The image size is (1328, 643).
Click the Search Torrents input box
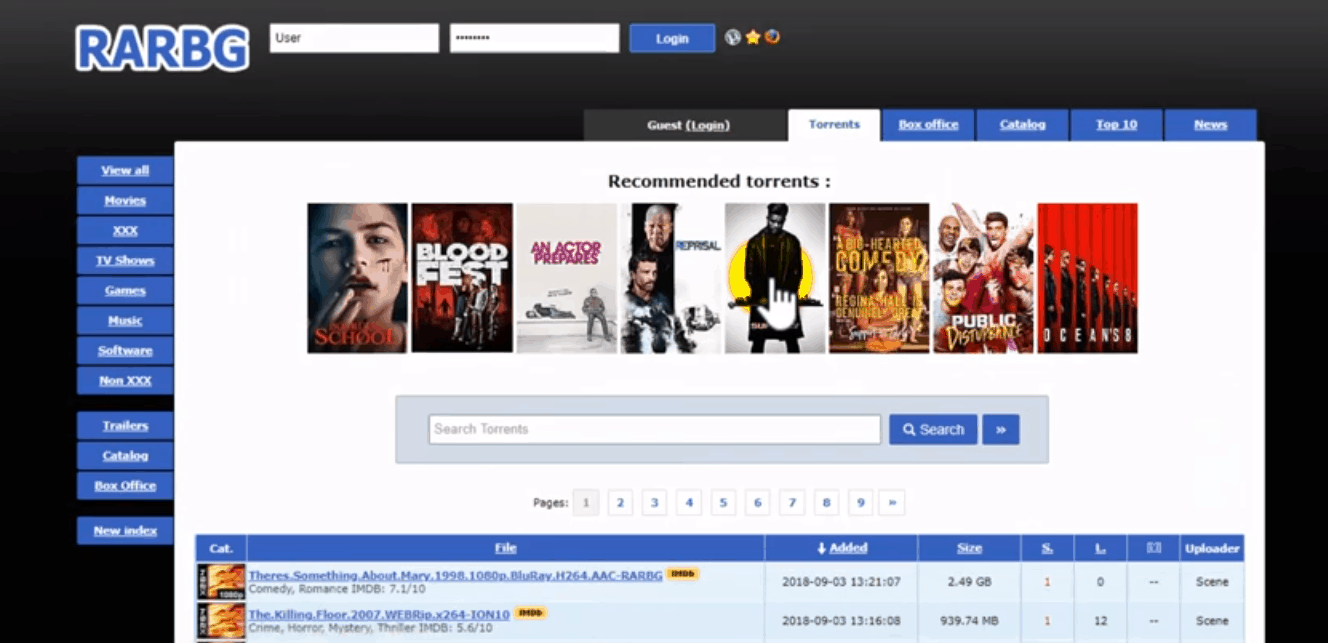coord(655,429)
